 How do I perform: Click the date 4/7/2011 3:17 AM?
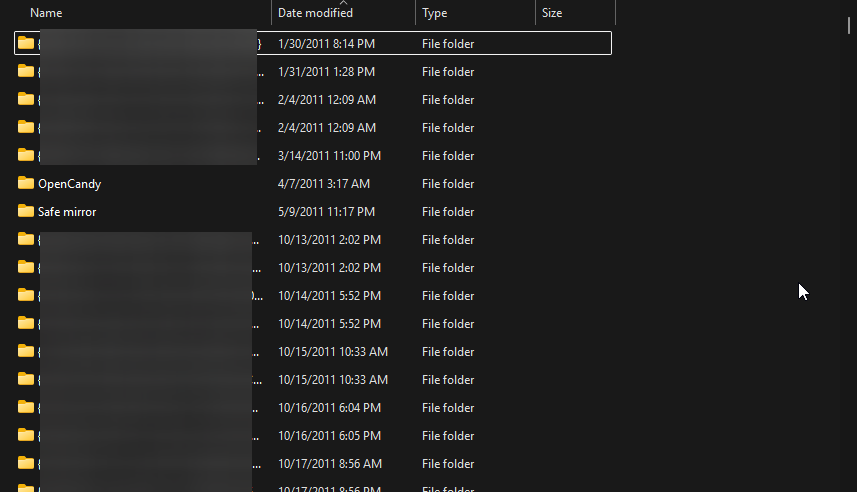[324, 184]
